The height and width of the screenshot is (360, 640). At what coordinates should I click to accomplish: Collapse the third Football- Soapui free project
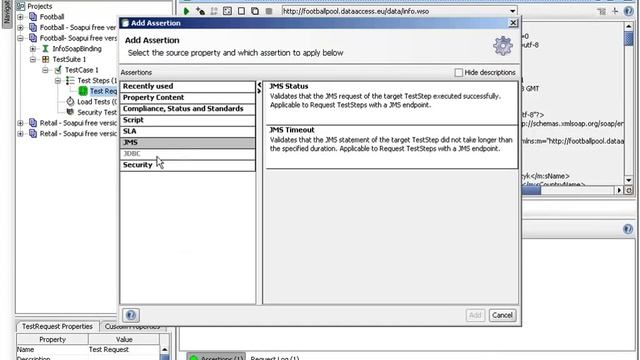20,38
